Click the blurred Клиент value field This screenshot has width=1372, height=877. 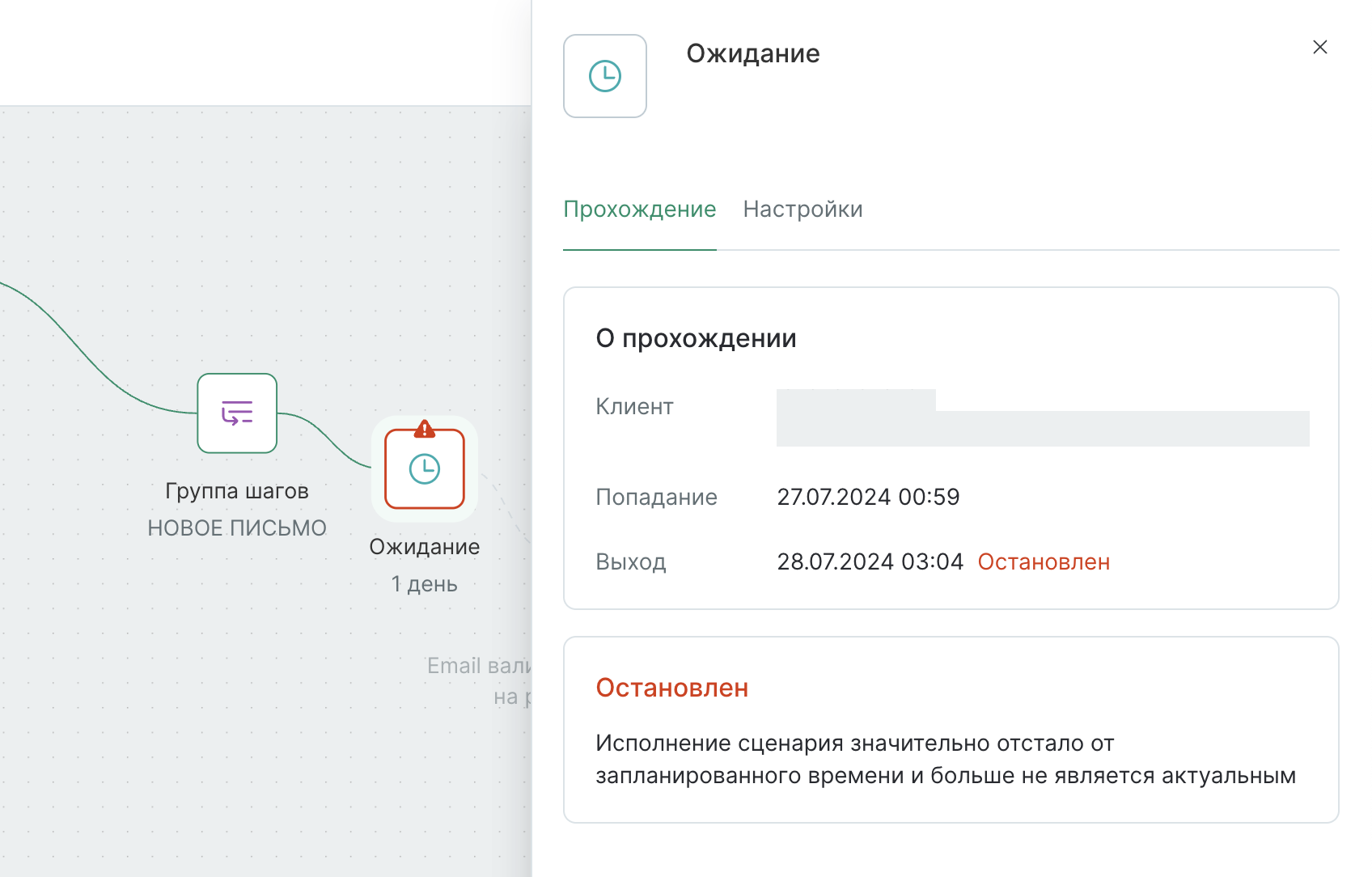(1043, 417)
